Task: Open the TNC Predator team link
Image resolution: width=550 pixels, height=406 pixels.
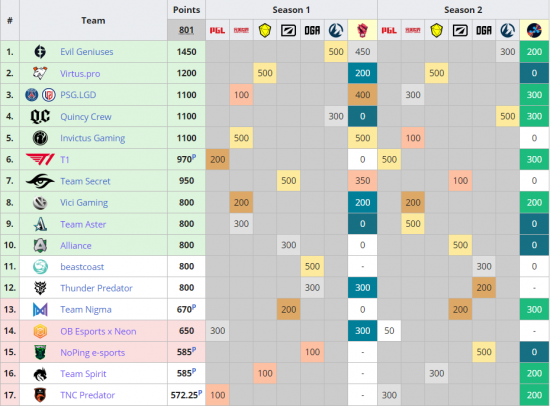Action: click(x=88, y=395)
